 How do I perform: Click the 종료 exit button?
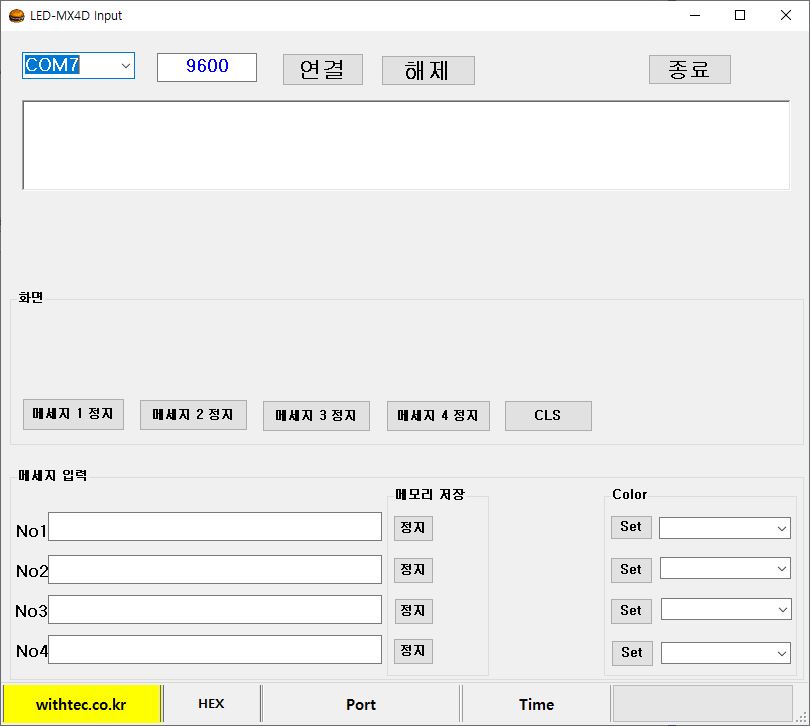tap(689, 70)
